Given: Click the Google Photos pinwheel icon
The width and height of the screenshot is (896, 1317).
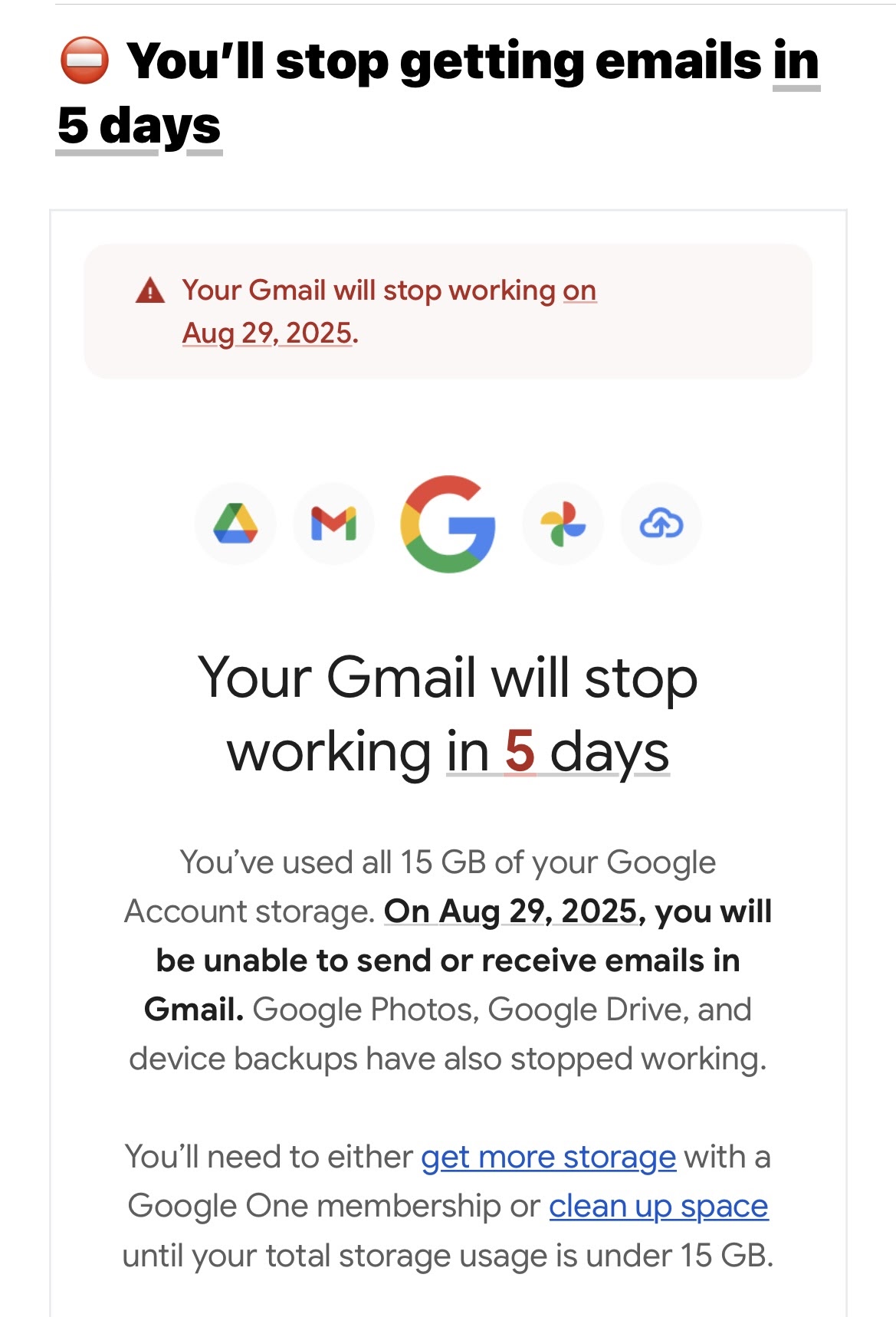Looking at the screenshot, I should pyautogui.click(x=563, y=524).
